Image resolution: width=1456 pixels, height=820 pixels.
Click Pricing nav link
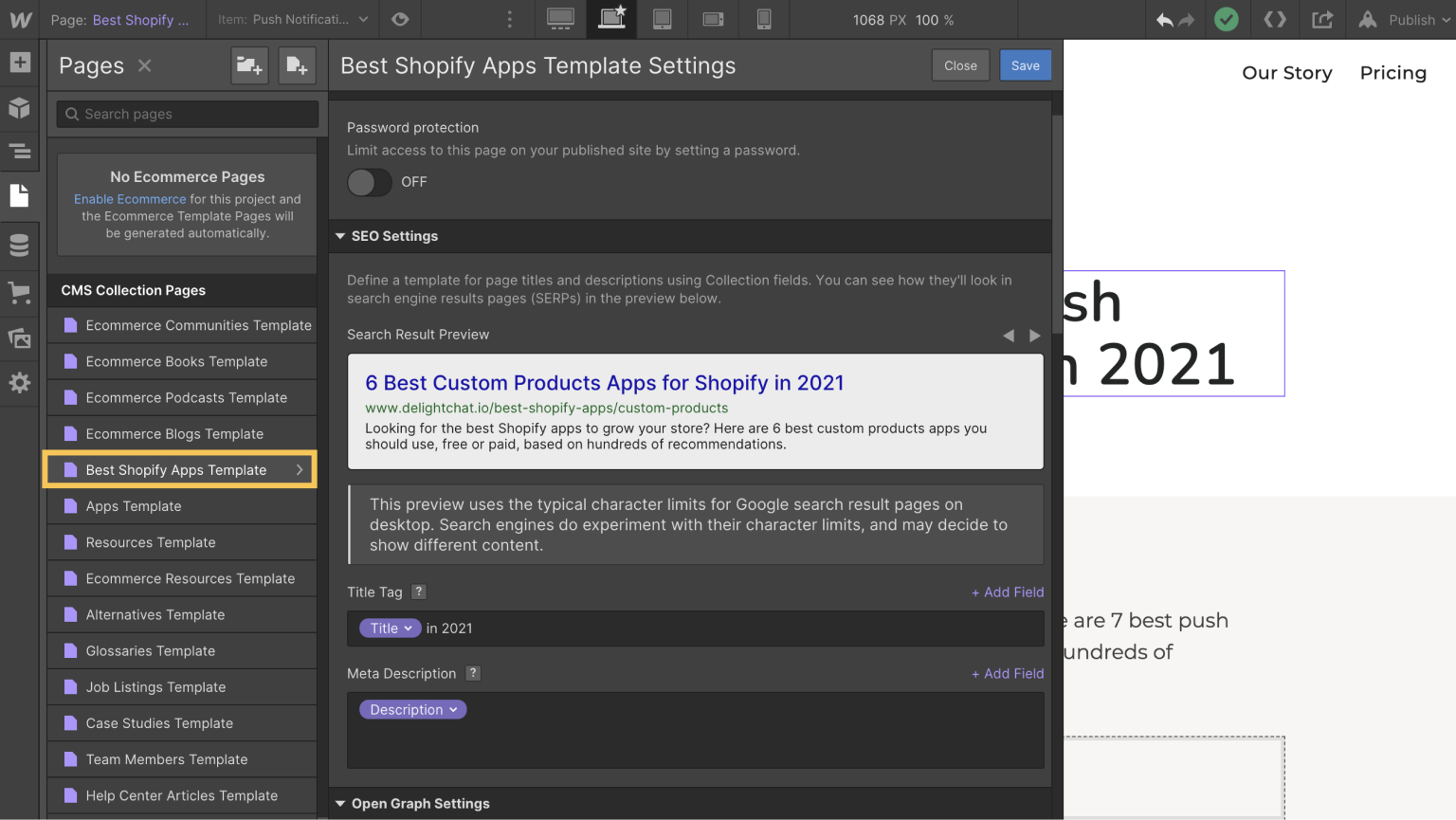[1392, 73]
